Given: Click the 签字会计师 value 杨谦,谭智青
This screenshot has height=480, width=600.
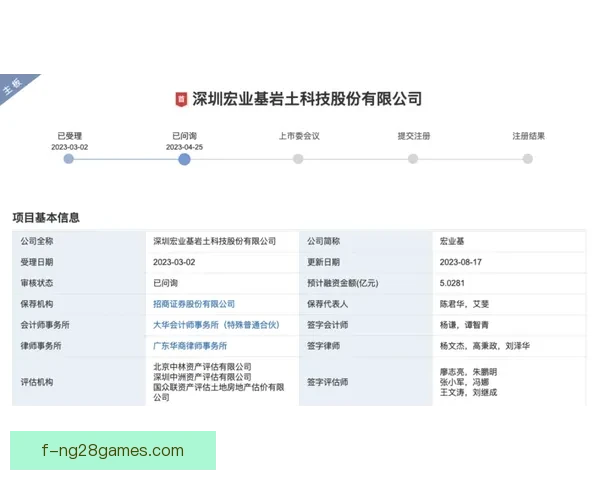Looking at the screenshot, I should (x=464, y=325).
